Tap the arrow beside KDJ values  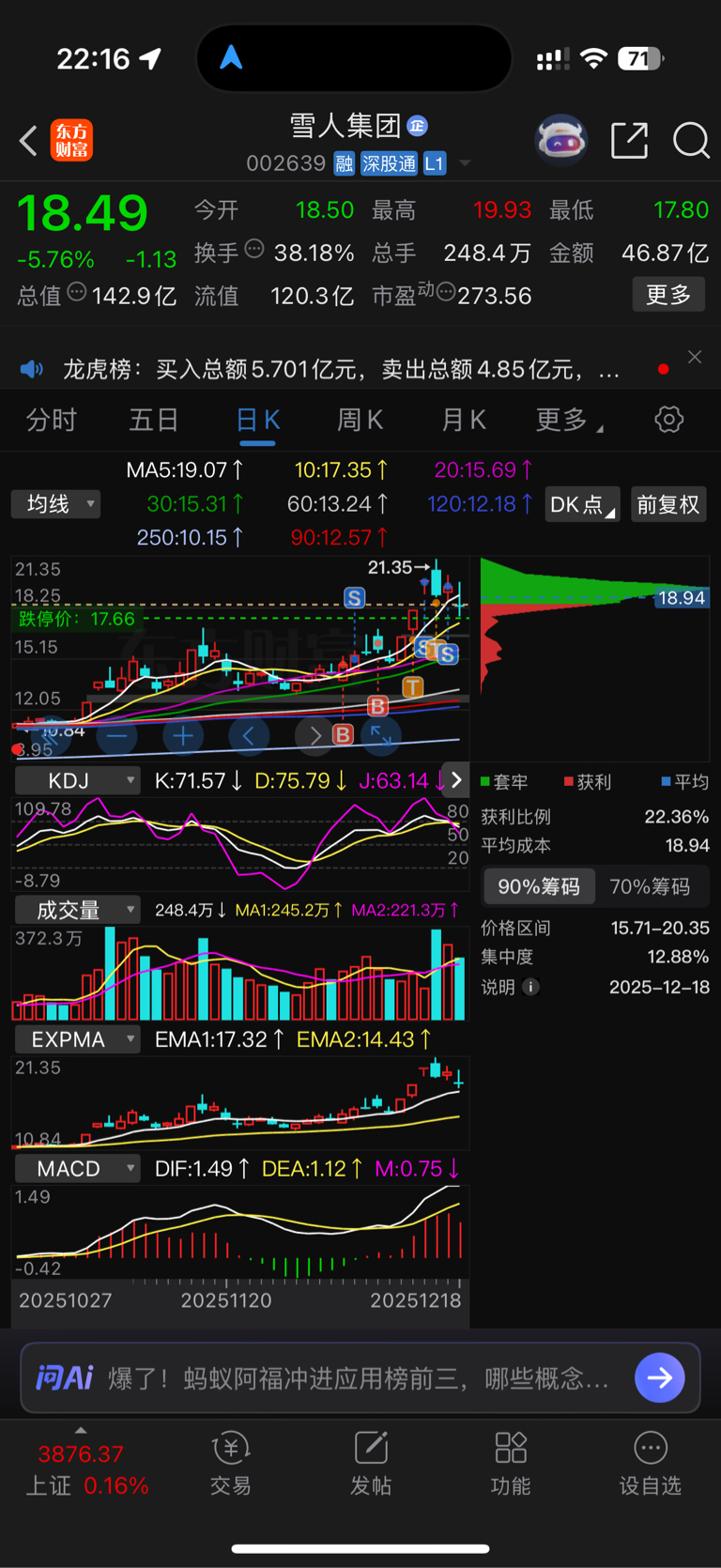point(456,780)
